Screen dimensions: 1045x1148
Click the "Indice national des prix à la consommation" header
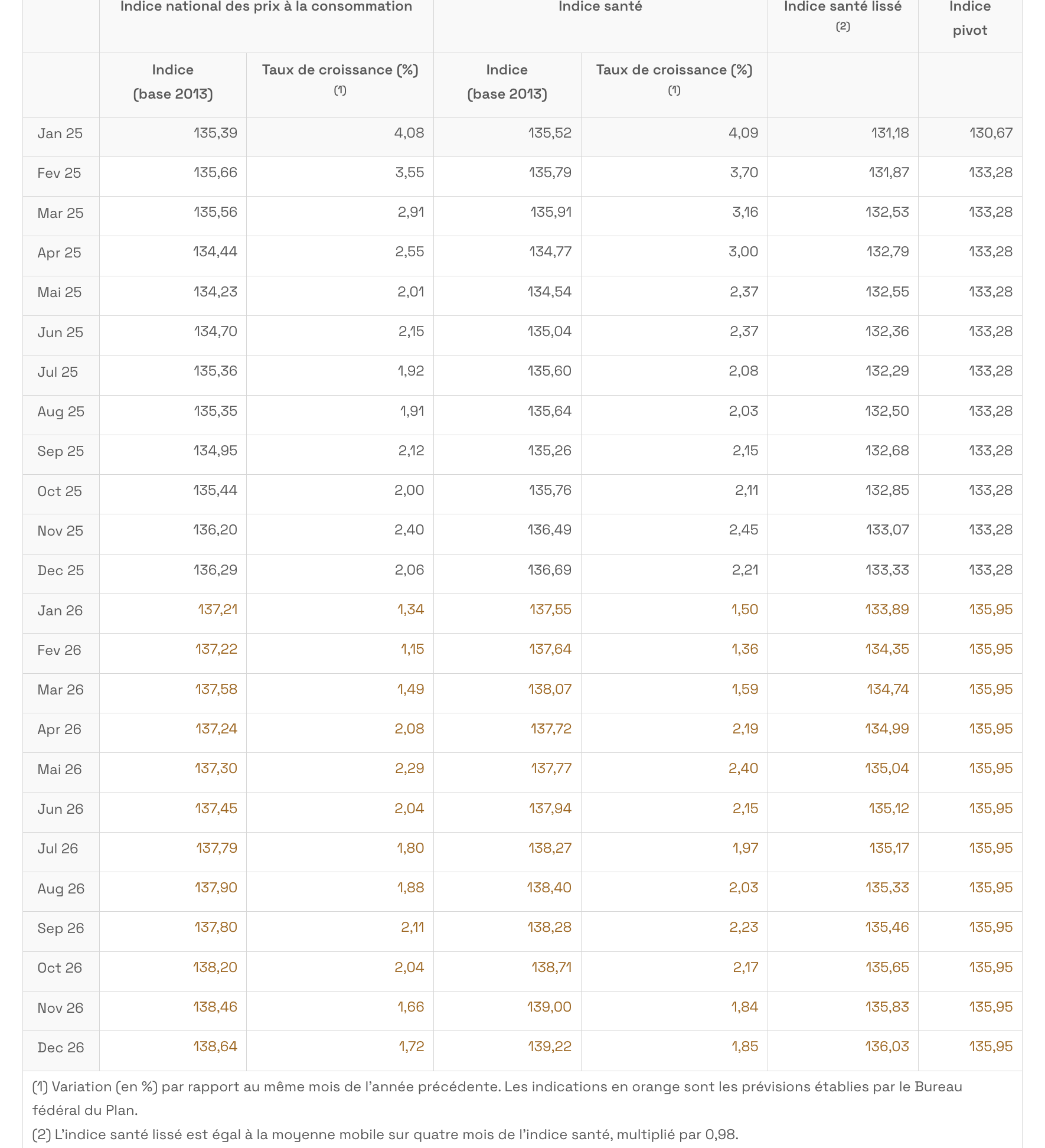click(266, 7)
